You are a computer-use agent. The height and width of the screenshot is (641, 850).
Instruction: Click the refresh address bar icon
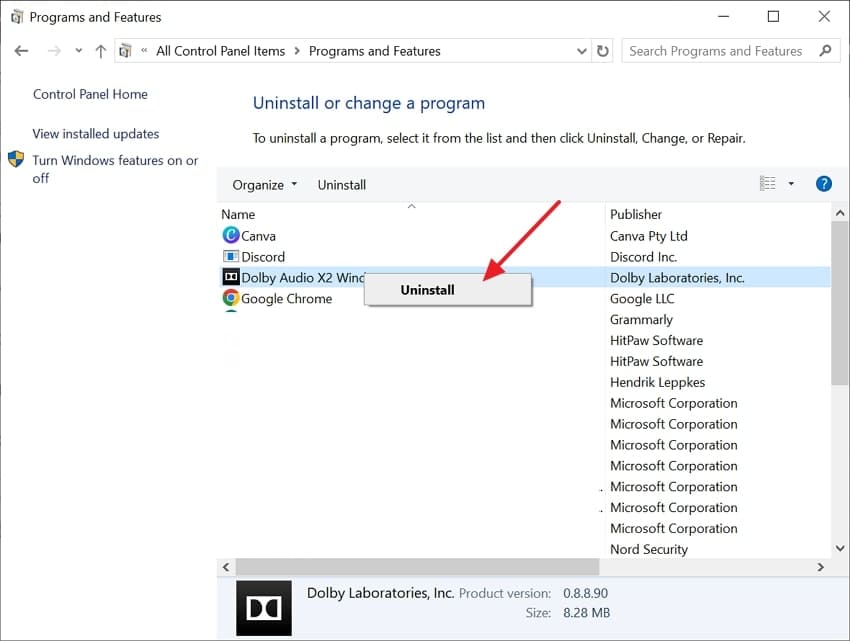coord(603,51)
